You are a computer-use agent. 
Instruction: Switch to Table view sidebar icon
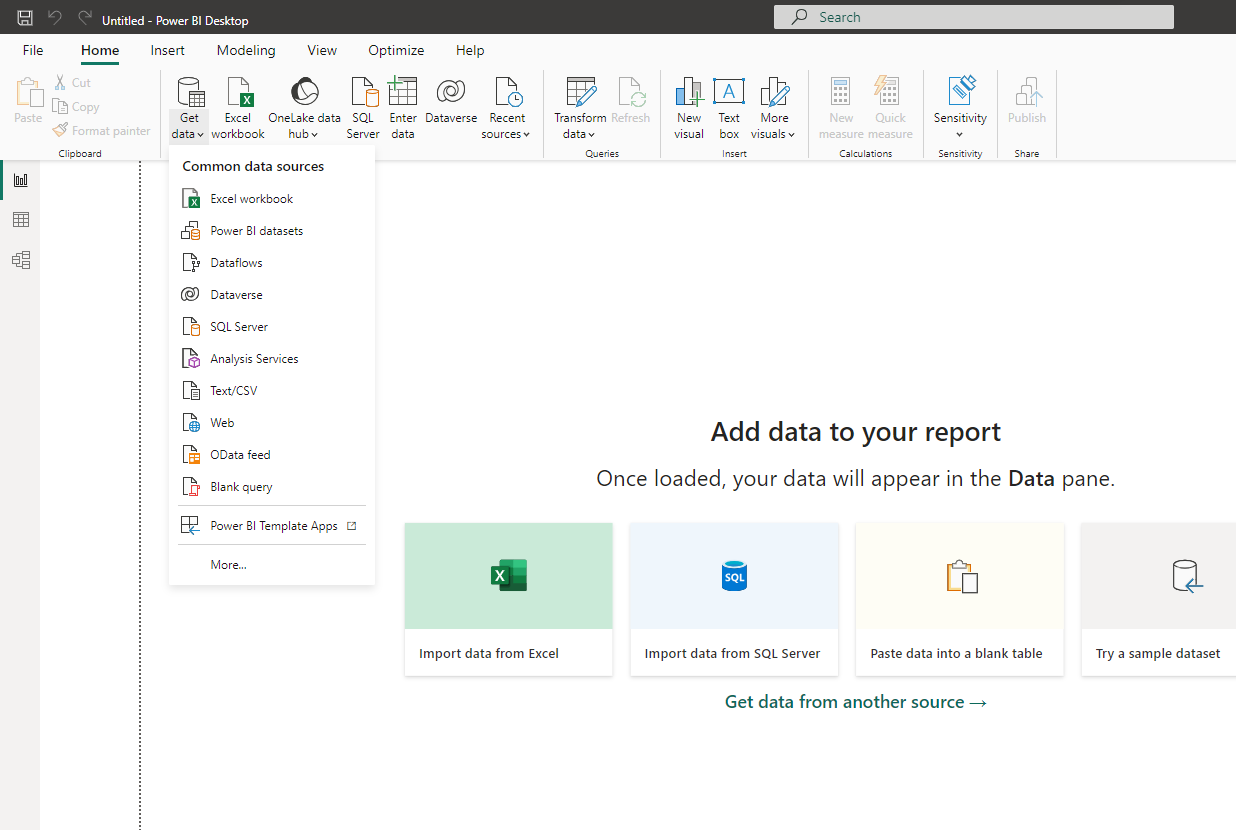point(21,220)
